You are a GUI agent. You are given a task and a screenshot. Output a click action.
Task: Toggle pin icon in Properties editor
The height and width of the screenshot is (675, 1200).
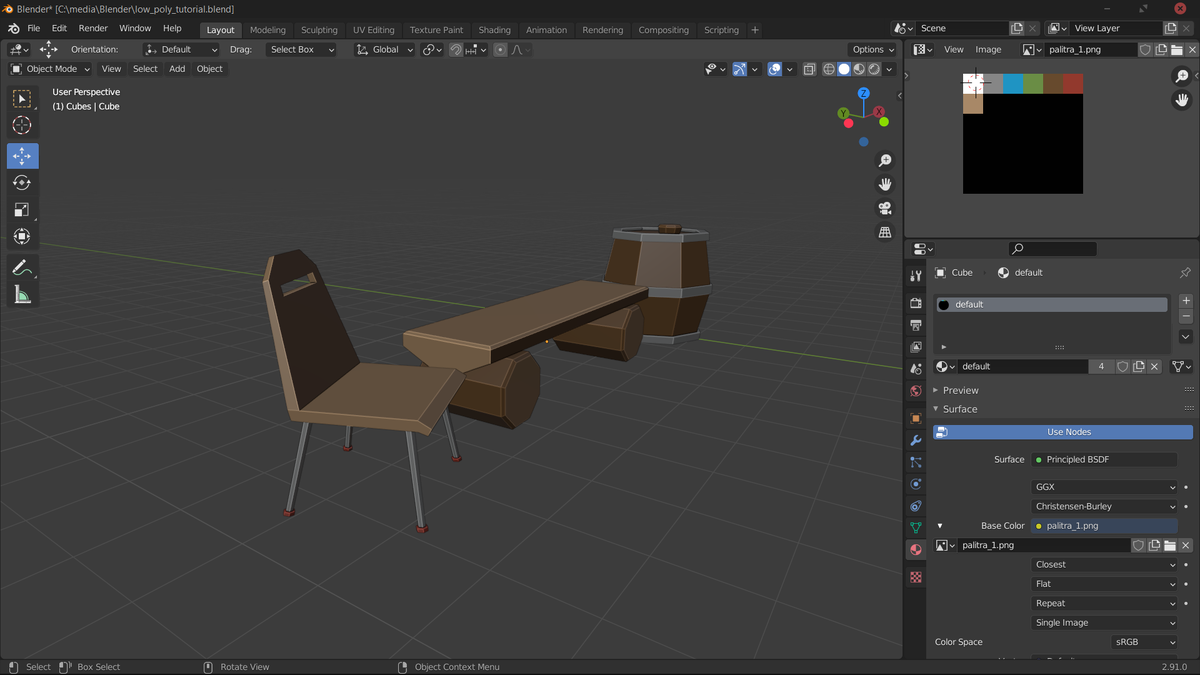point(1185,273)
